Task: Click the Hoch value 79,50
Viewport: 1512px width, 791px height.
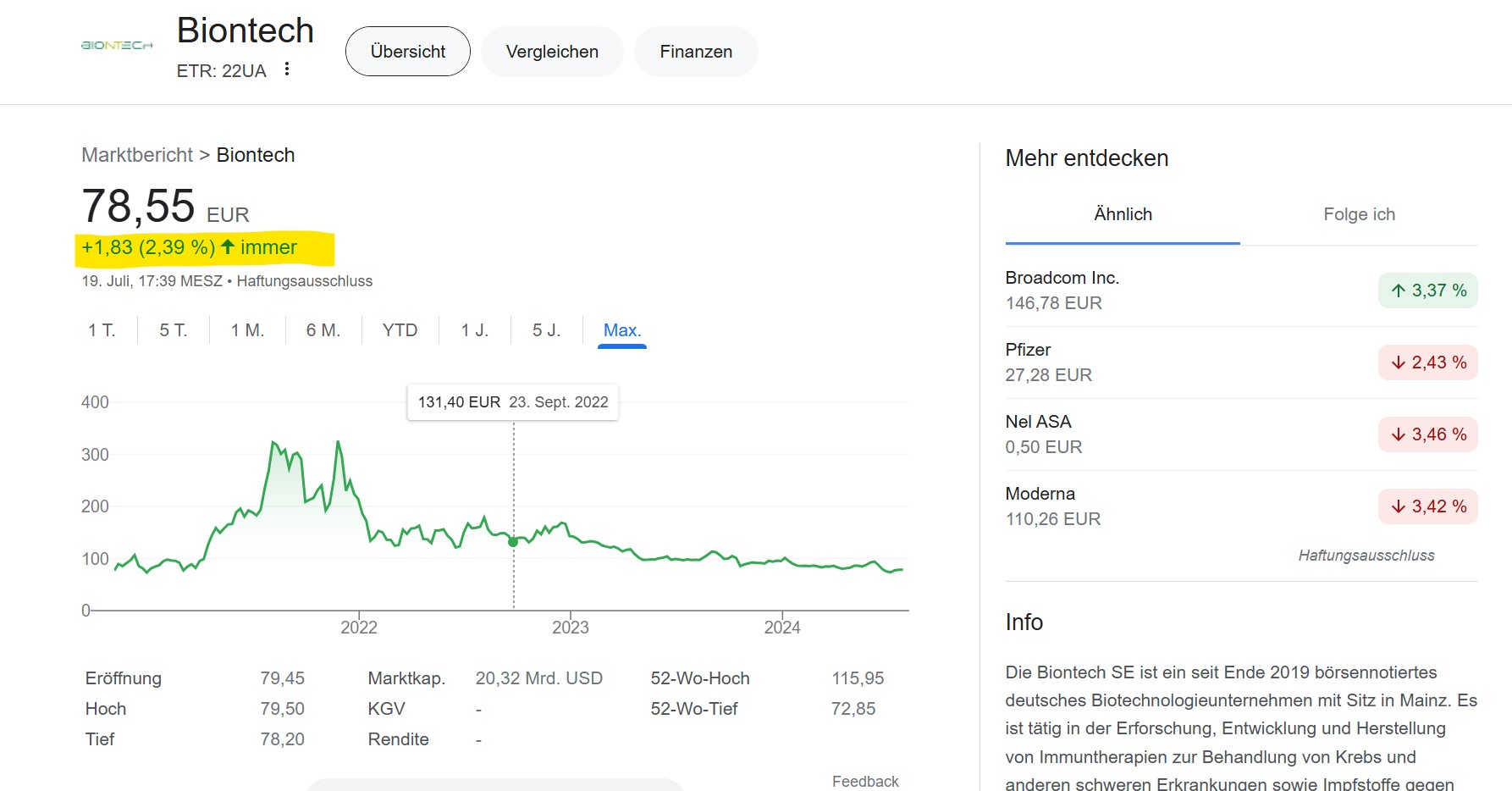Action: 282,709
